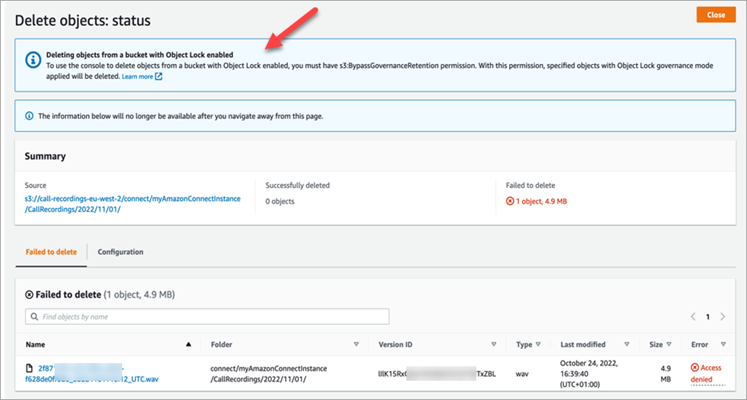Click the file icon beside the wav object
Image resolution: width=747 pixels, height=400 pixels.
(29, 370)
